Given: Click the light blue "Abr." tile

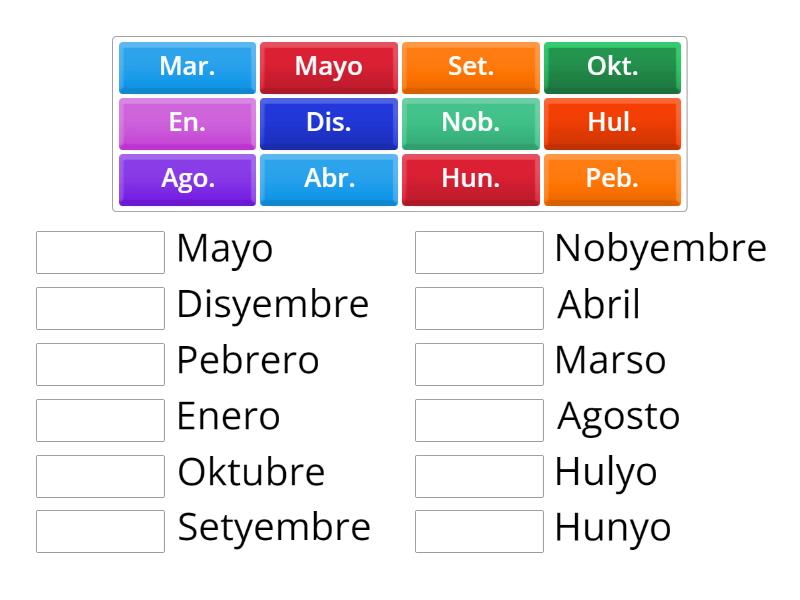Looking at the screenshot, I should (329, 179).
